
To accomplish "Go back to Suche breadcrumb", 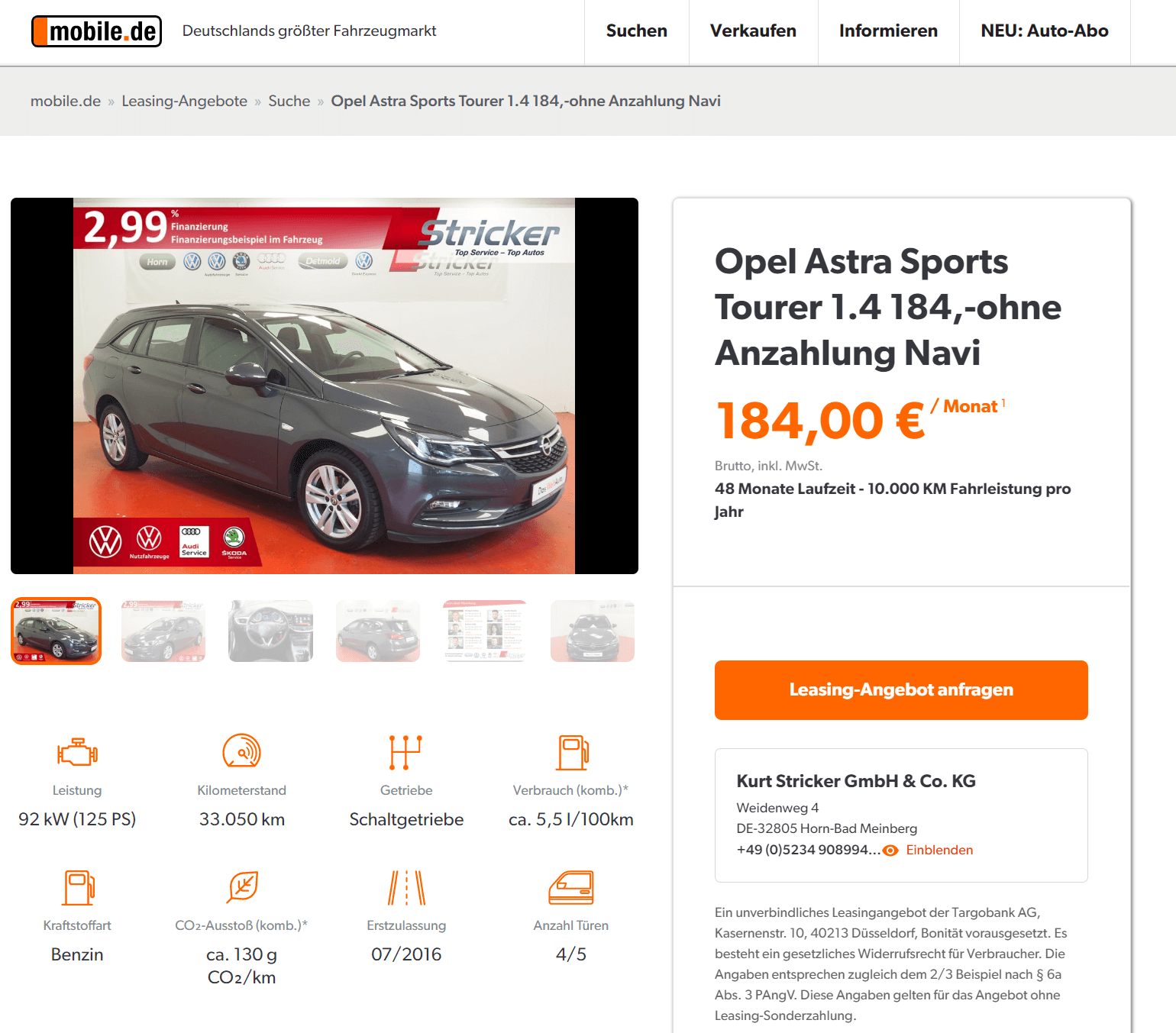I will (289, 101).
